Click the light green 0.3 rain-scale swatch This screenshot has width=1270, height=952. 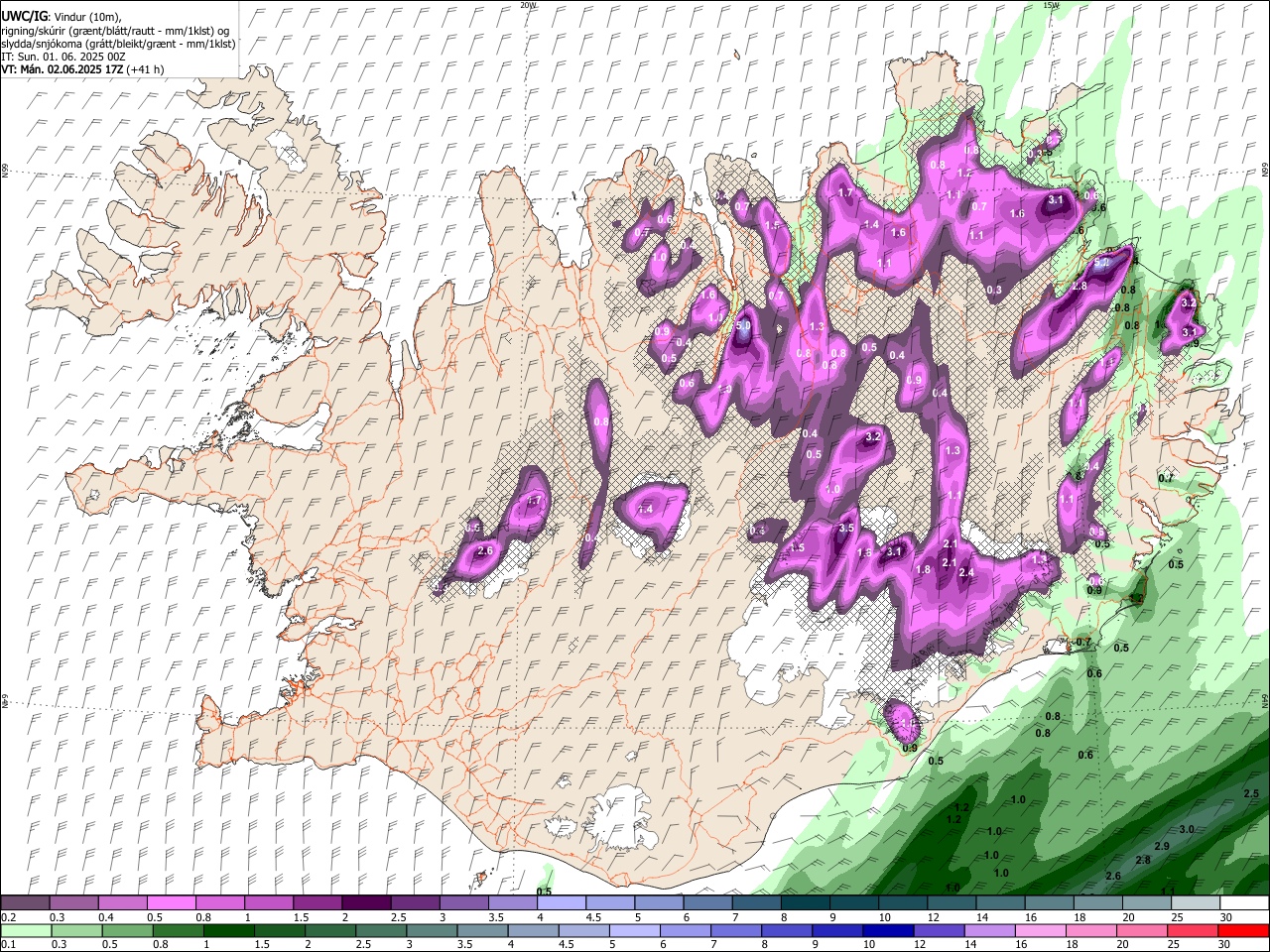[76, 930]
